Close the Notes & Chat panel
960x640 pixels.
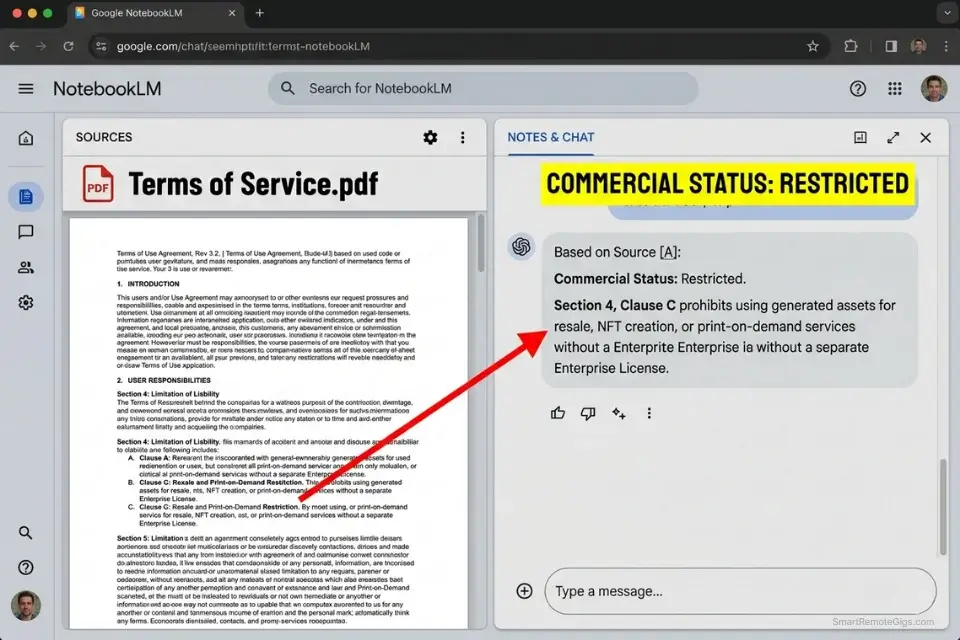click(x=925, y=137)
